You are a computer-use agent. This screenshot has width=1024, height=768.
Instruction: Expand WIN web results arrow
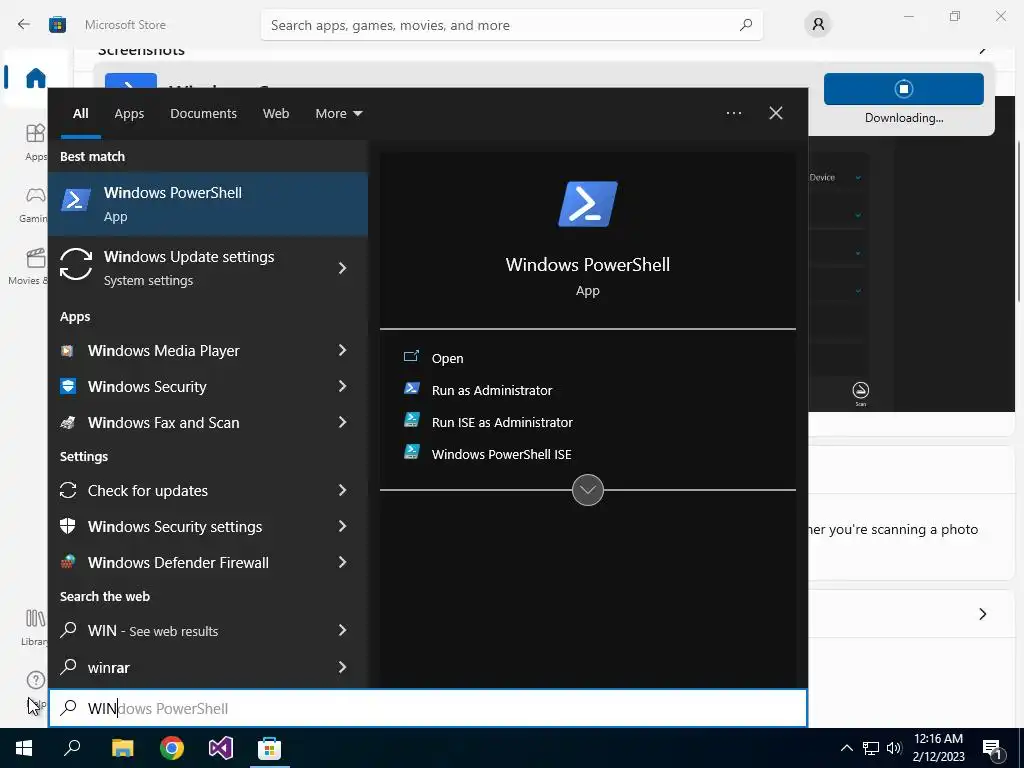pos(342,630)
